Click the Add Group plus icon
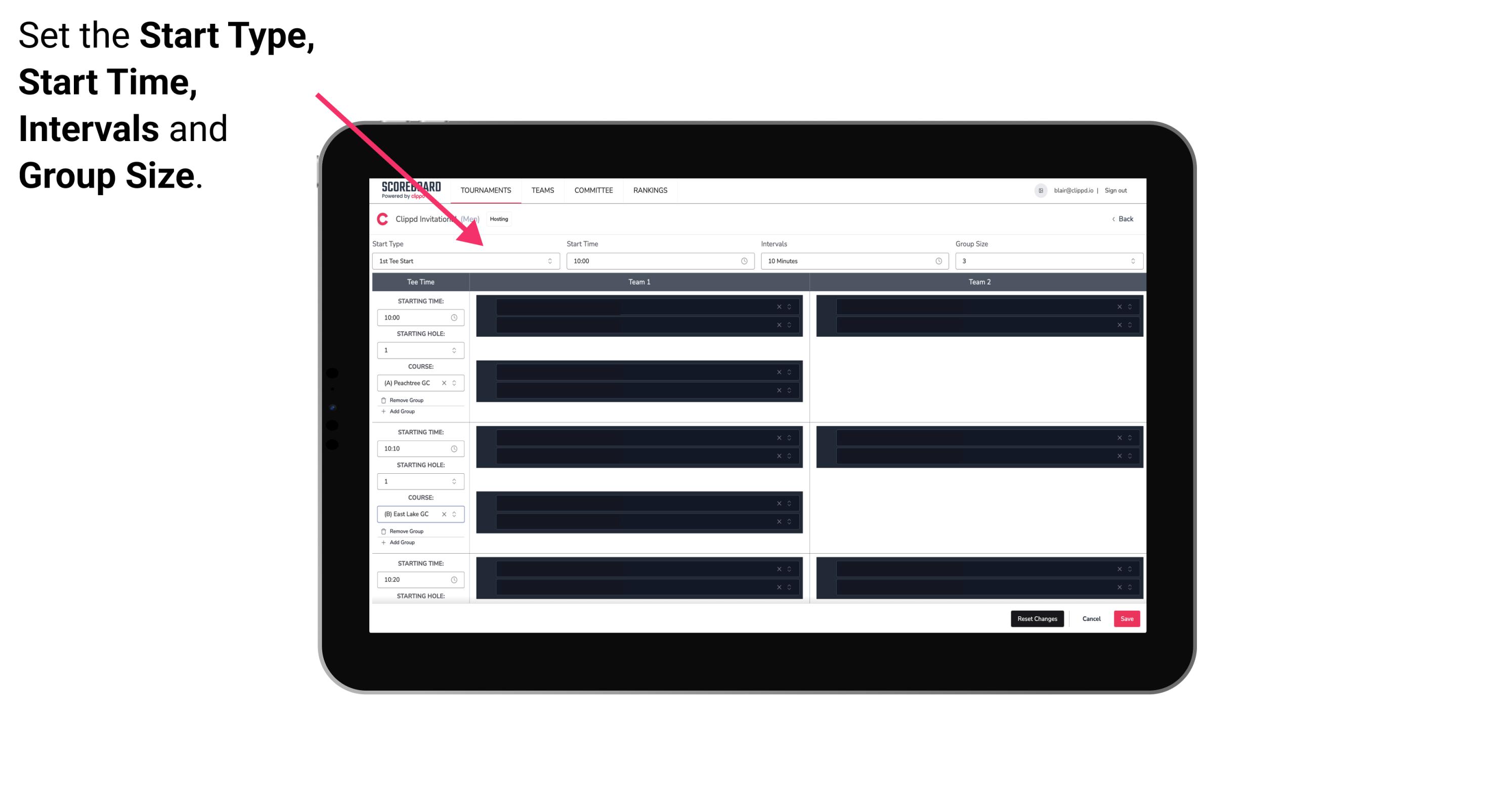Viewport: 1510px width, 812px height. [382, 412]
